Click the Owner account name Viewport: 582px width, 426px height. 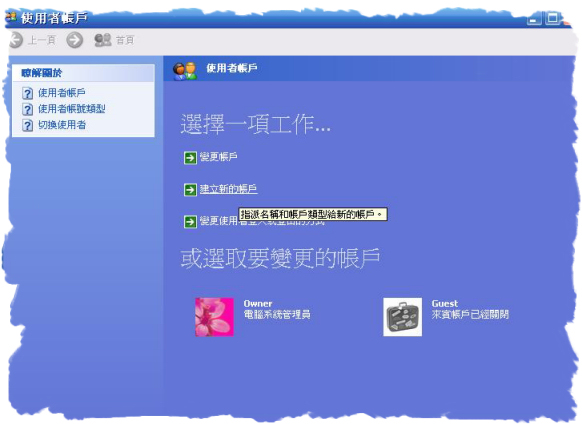pos(258,304)
